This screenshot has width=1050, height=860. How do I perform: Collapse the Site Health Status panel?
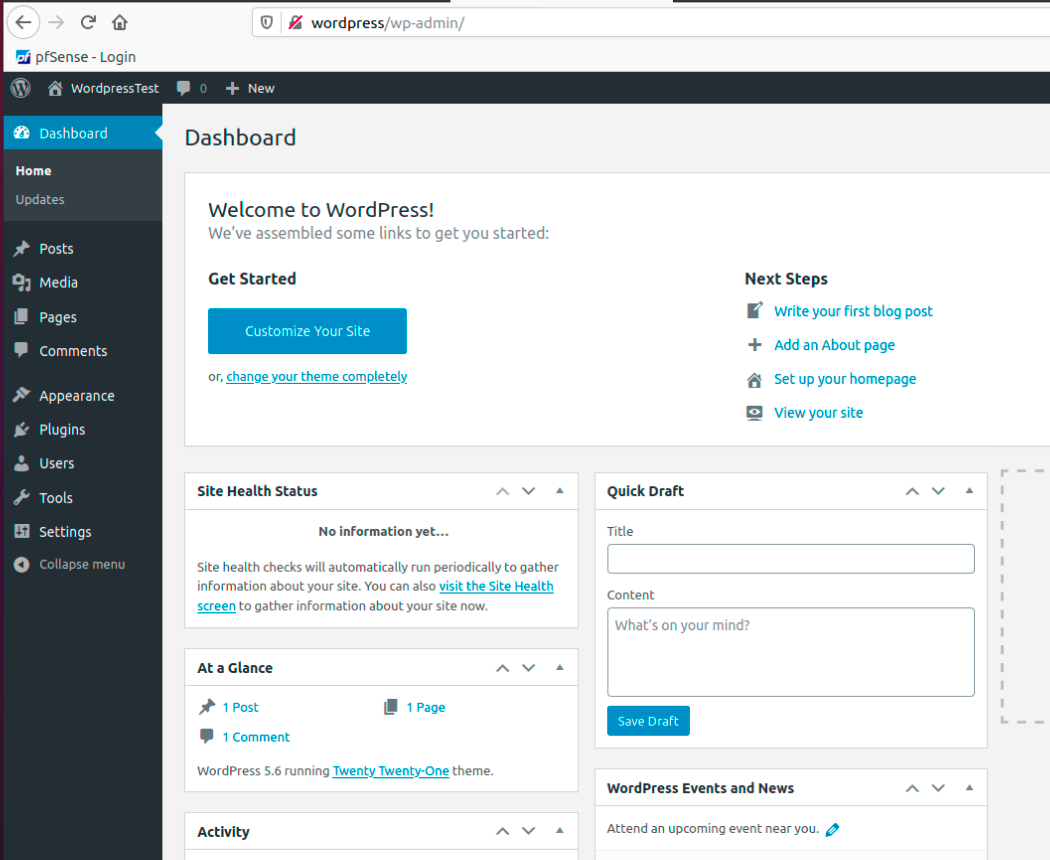(560, 491)
